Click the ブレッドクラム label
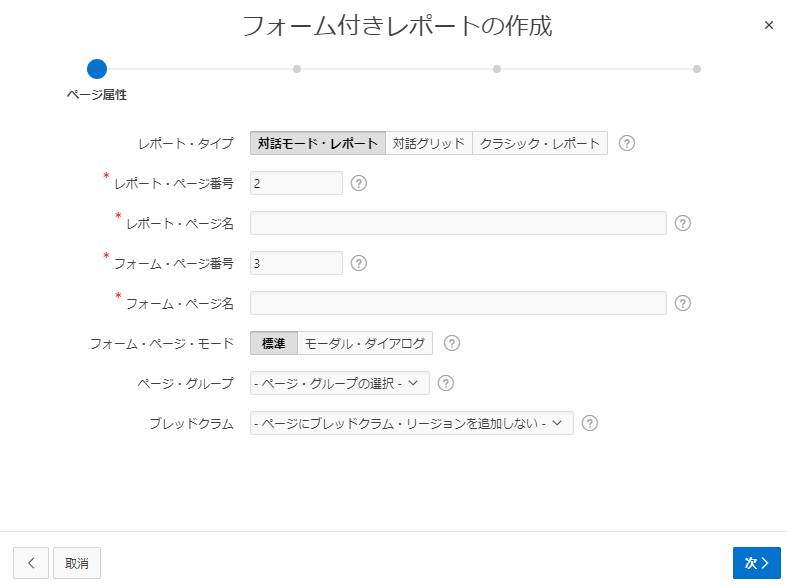This screenshot has width=787, height=587. coord(192,424)
